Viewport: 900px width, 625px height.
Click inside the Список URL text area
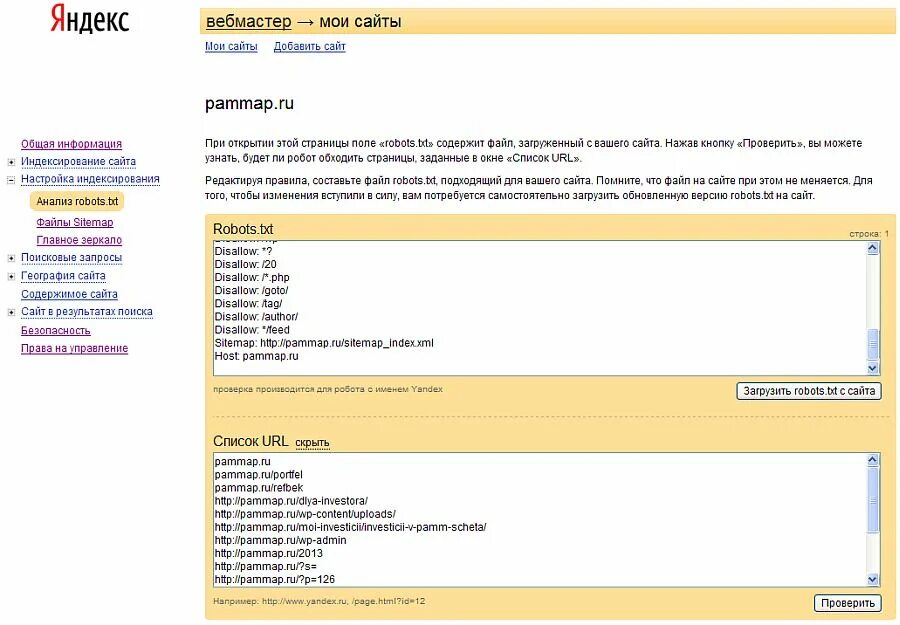coord(540,520)
